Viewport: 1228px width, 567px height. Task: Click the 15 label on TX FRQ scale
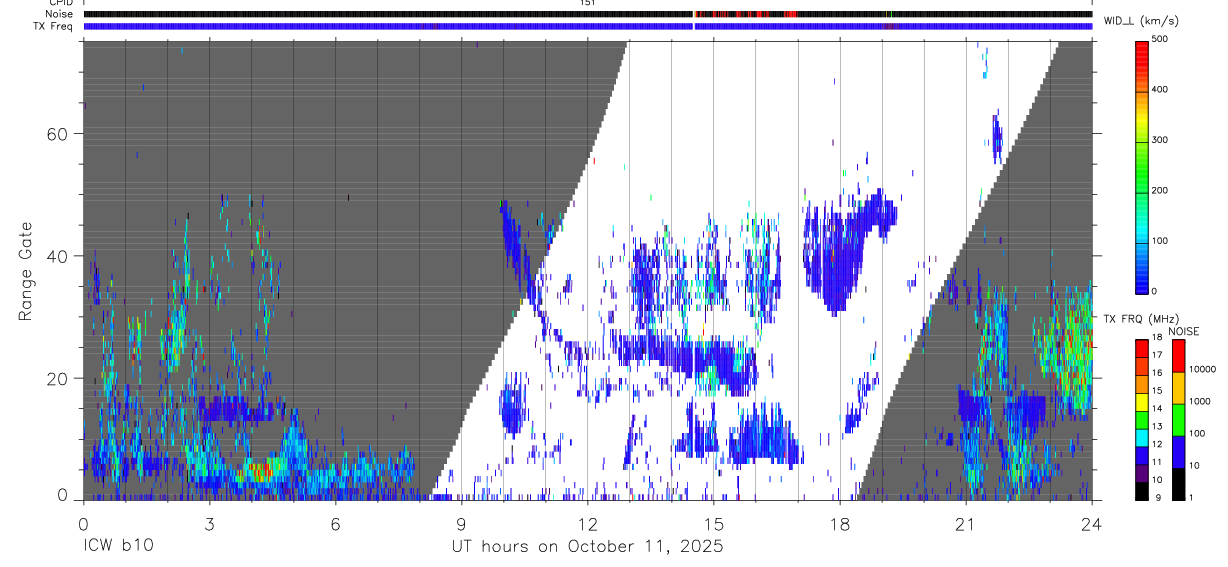click(1156, 391)
